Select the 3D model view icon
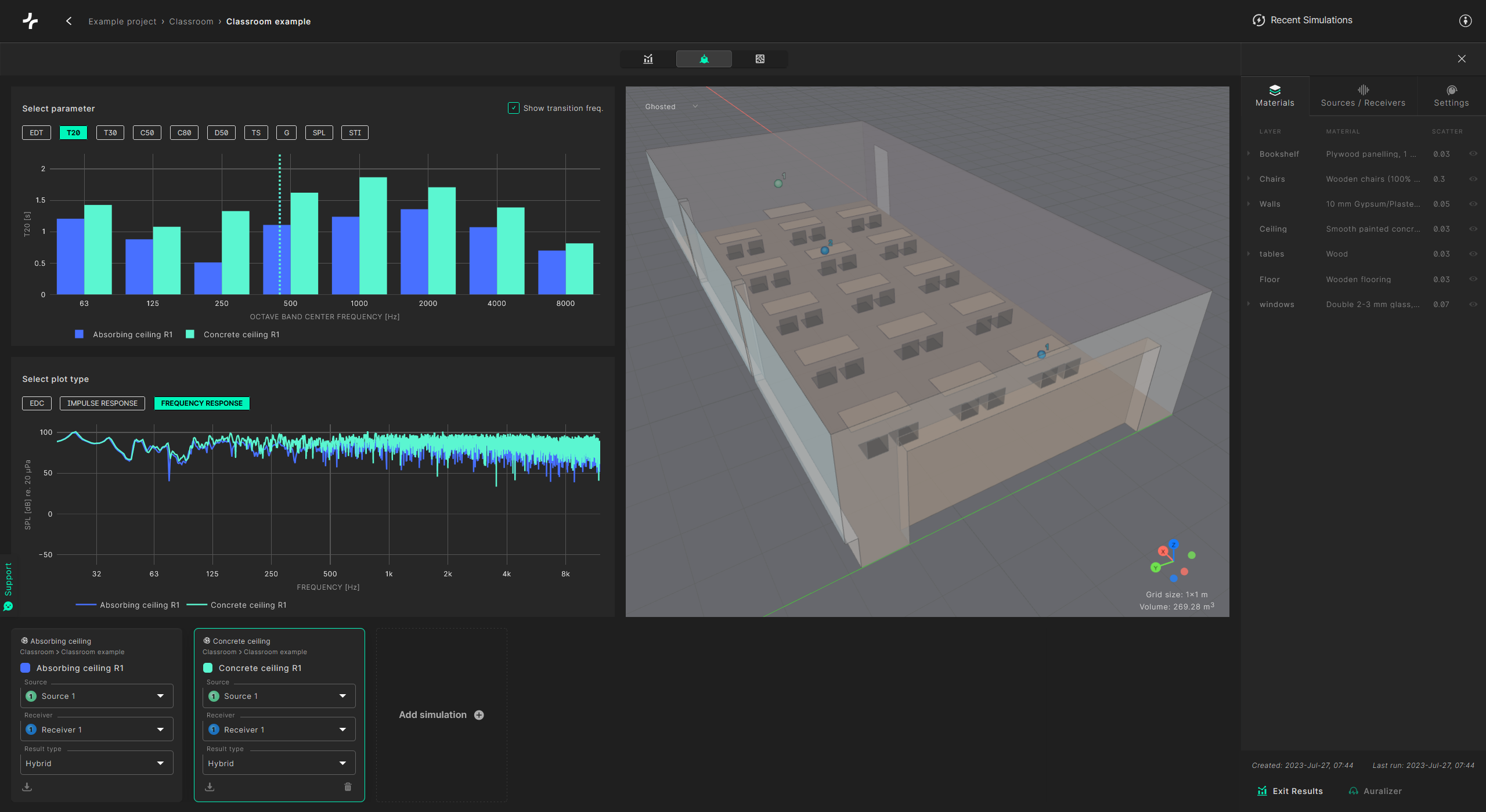 tap(704, 59)
